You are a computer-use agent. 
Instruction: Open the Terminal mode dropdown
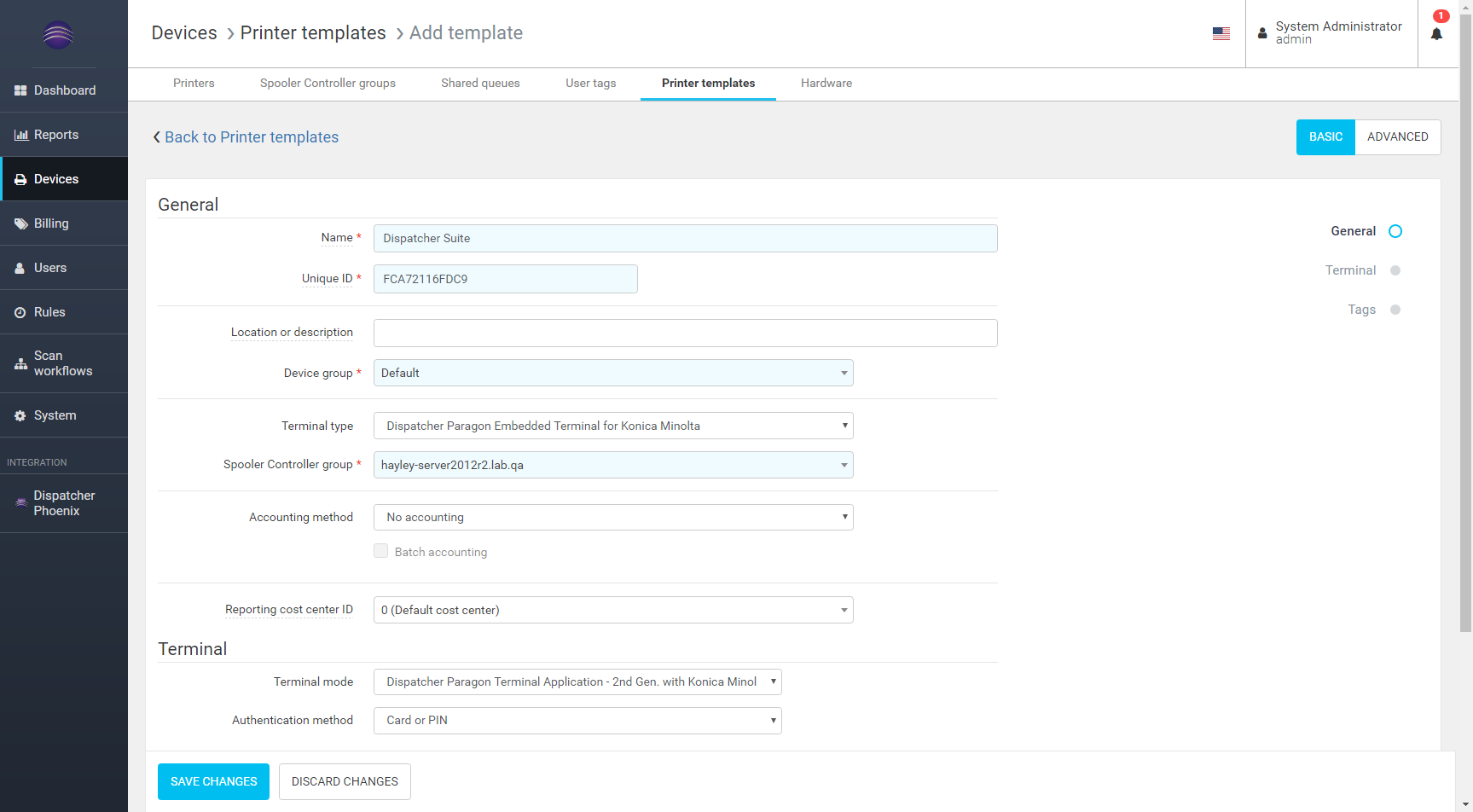577,681
